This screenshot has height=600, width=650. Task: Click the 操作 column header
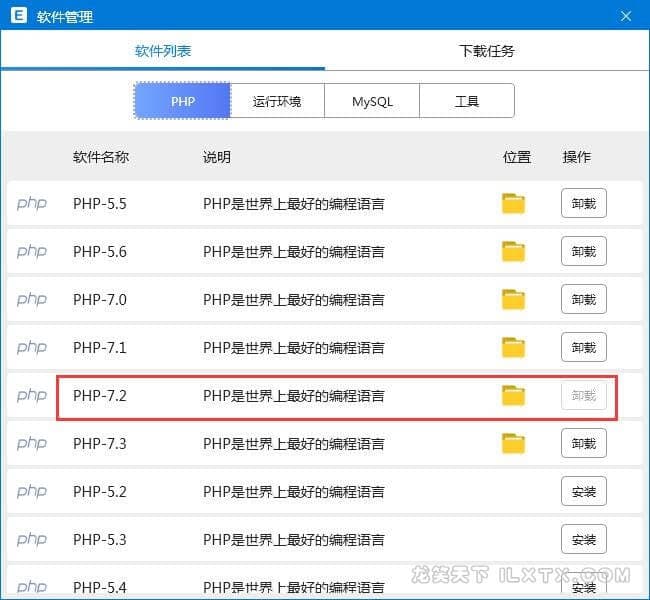577,157
